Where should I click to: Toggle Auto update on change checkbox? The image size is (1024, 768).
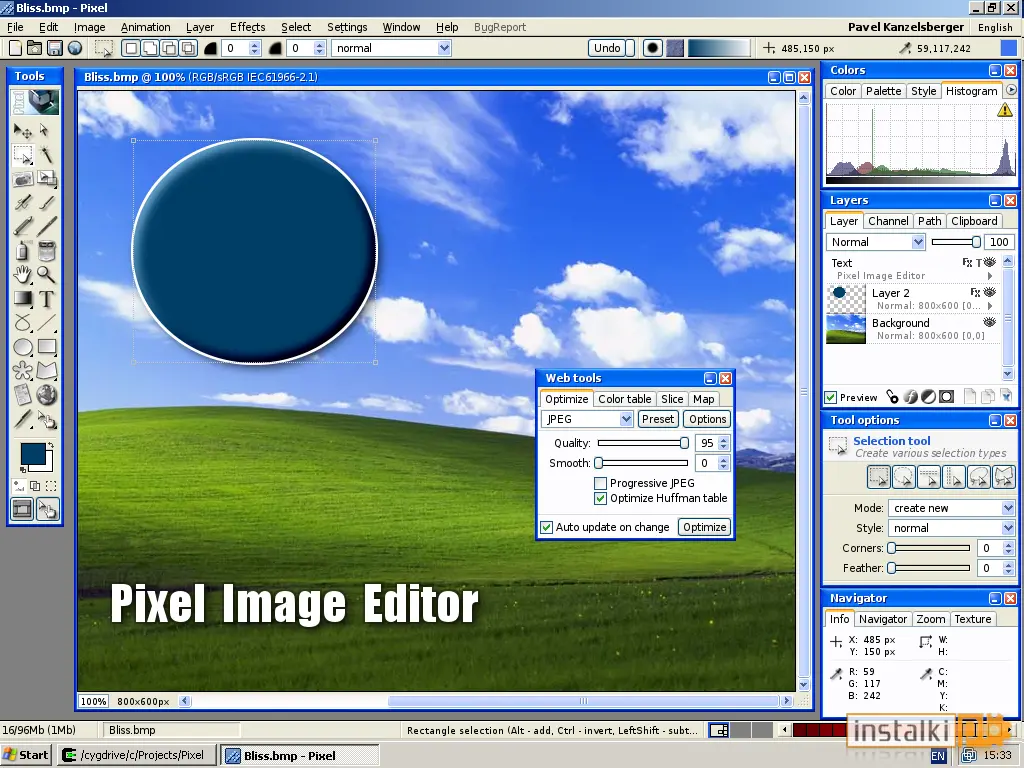[x=547, y=527]
